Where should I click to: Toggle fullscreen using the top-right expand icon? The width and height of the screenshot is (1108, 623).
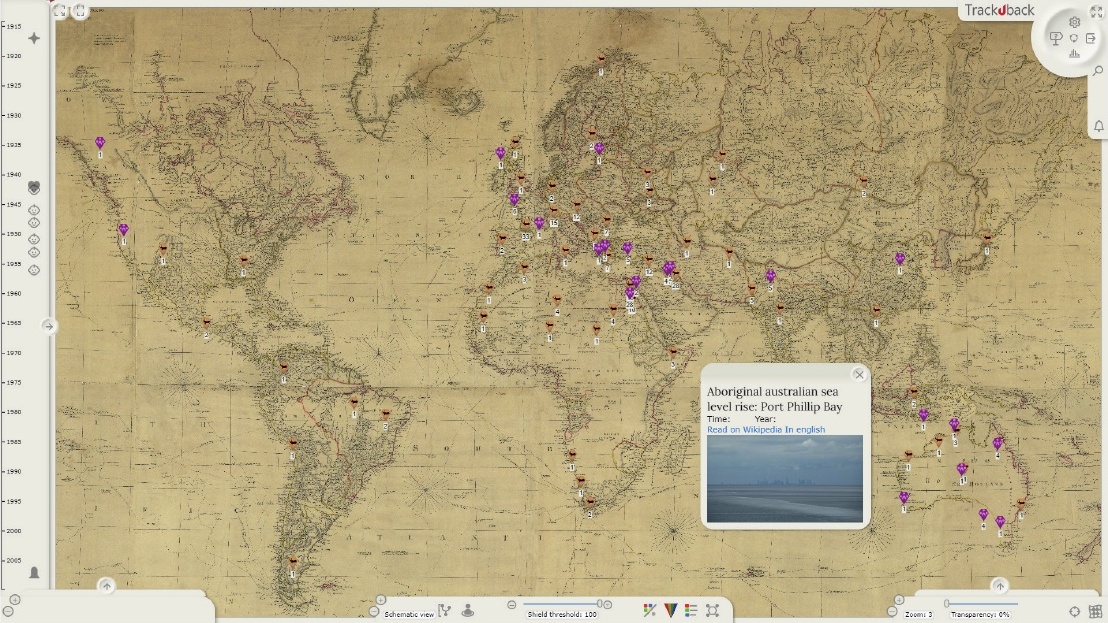click(1096, 12)
